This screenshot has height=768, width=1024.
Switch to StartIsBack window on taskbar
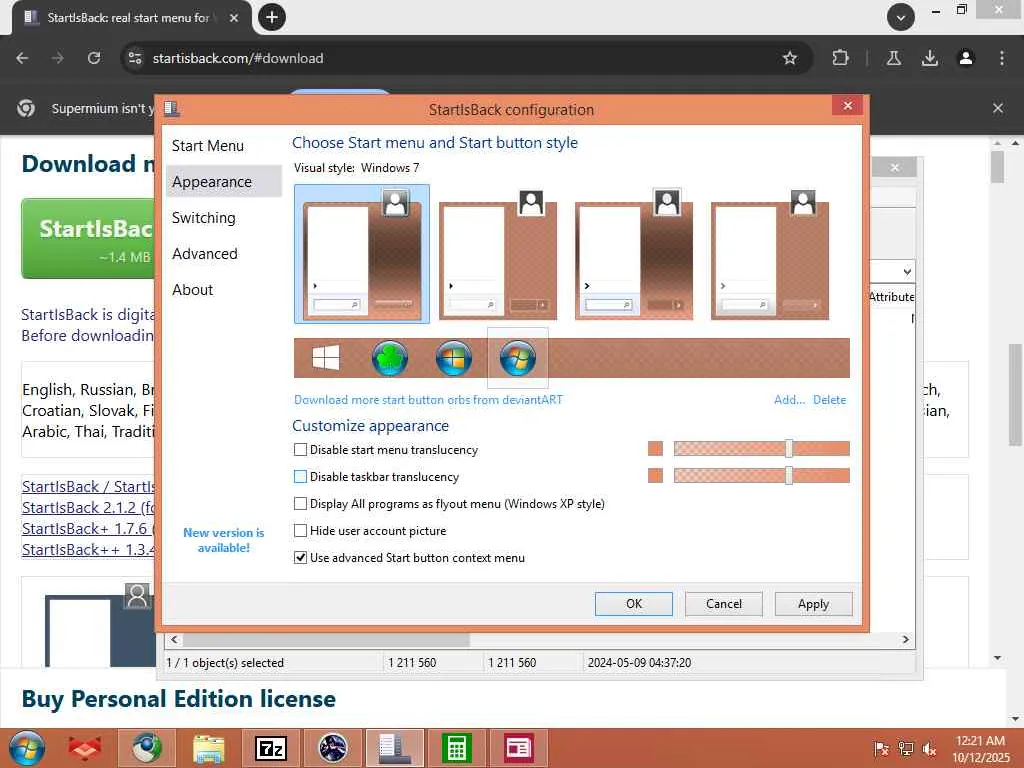point(394,748)
